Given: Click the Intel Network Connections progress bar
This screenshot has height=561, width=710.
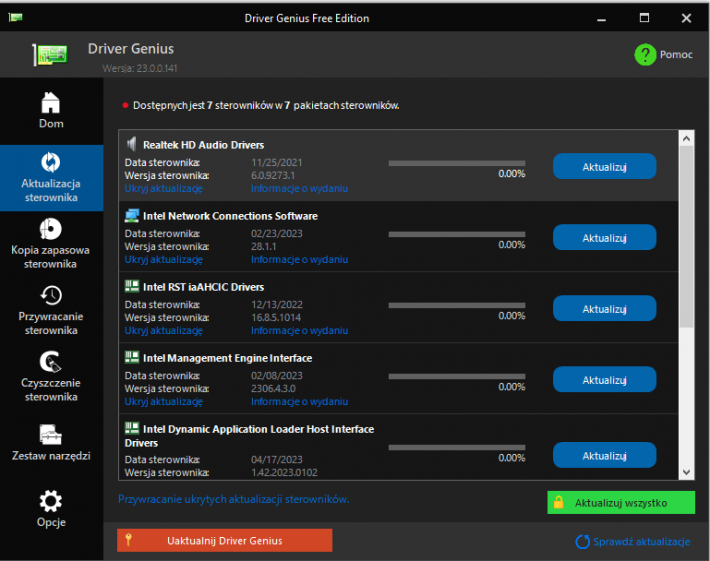Looking at the screenshot, I should pyautogui.click(x=457, y=234).
